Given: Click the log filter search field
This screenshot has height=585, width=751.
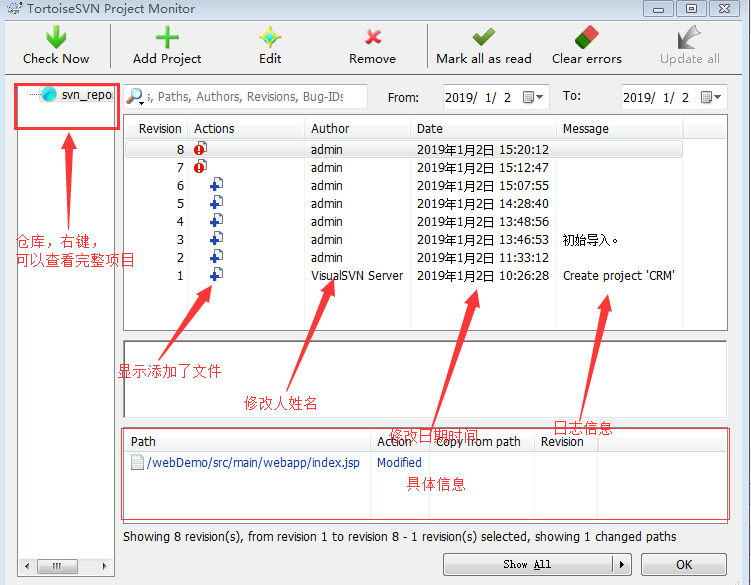Looking at the screenshot, I should pos(246,96).
